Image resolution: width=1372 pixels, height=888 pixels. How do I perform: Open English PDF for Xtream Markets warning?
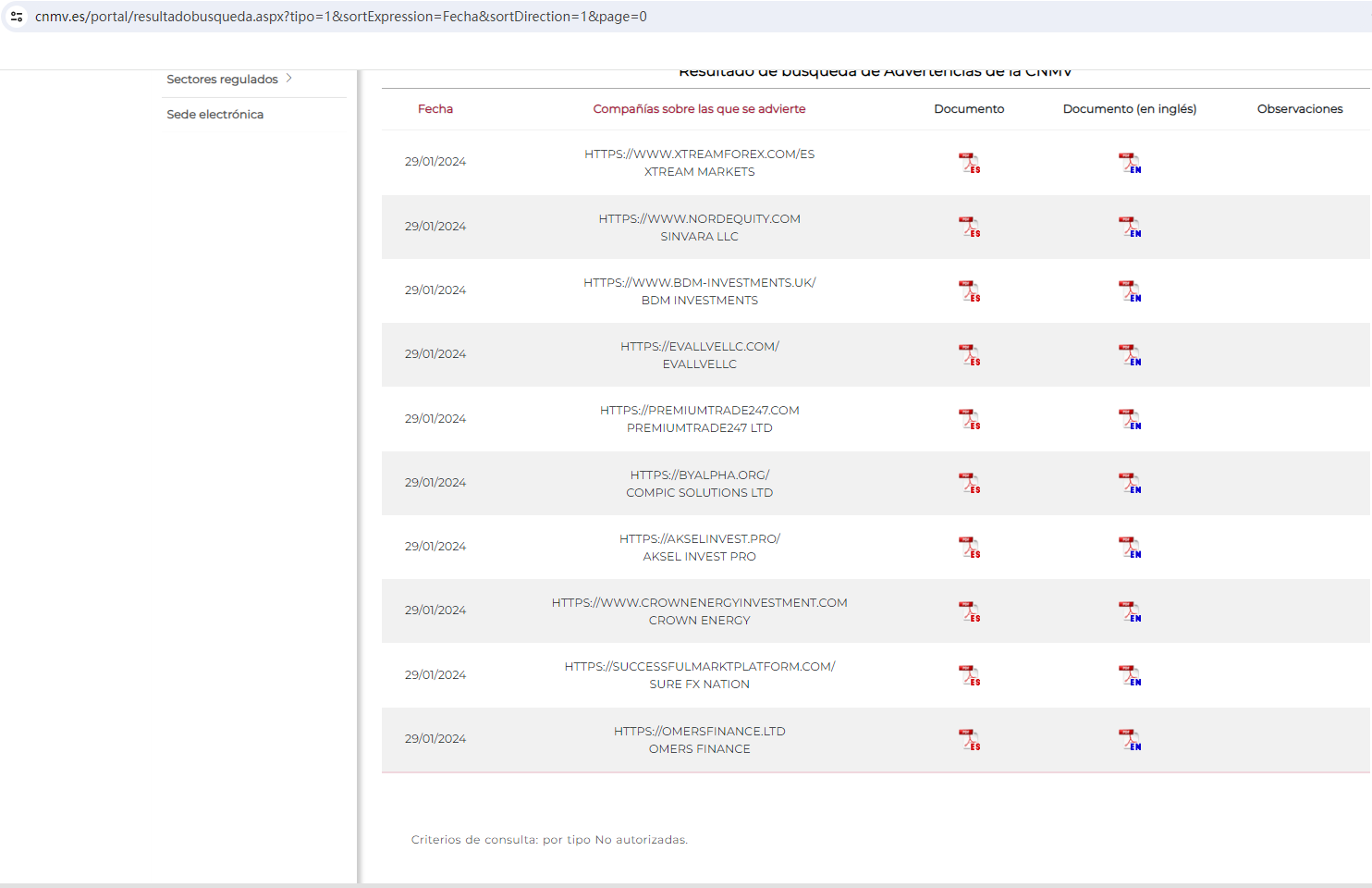(x=1129, y=163)
